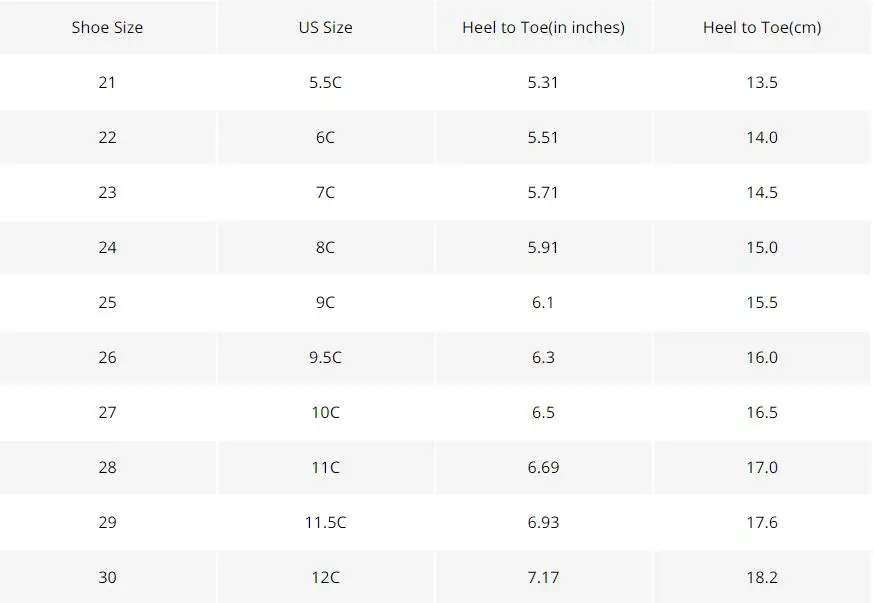Click the 5.51 inches value

click(543, 137)
